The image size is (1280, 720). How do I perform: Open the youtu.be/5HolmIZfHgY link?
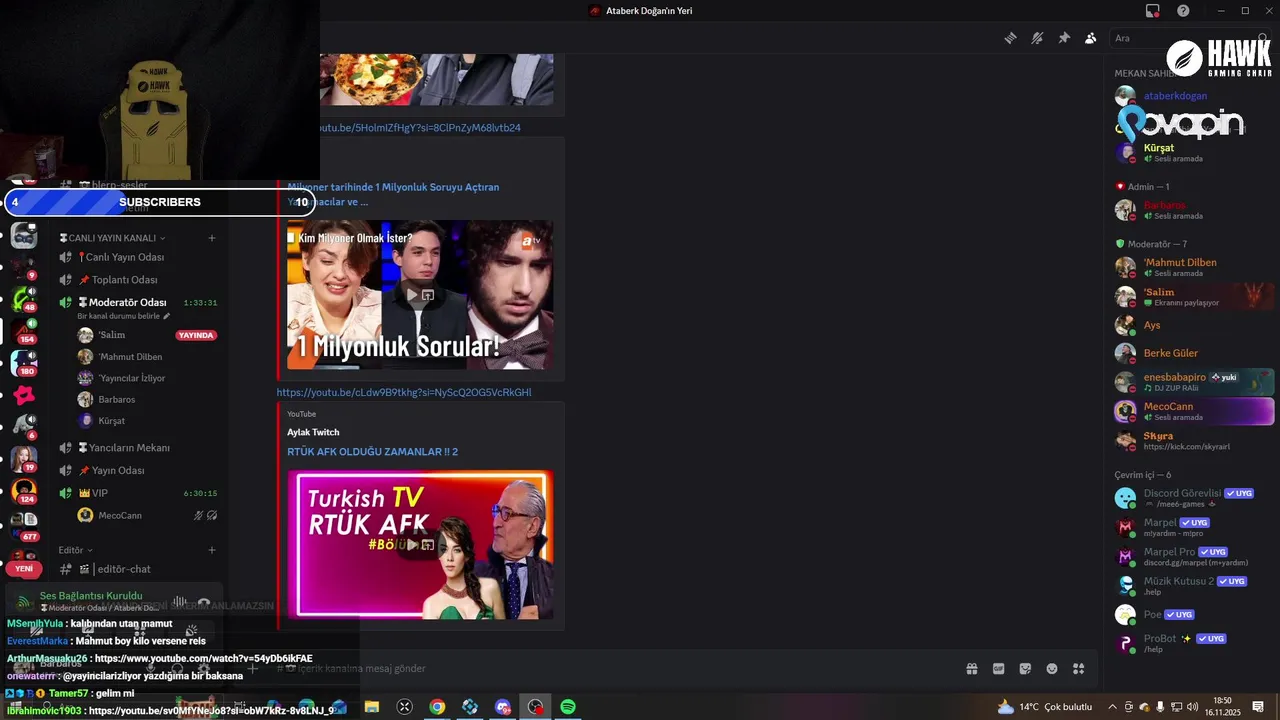pos(421,128)
